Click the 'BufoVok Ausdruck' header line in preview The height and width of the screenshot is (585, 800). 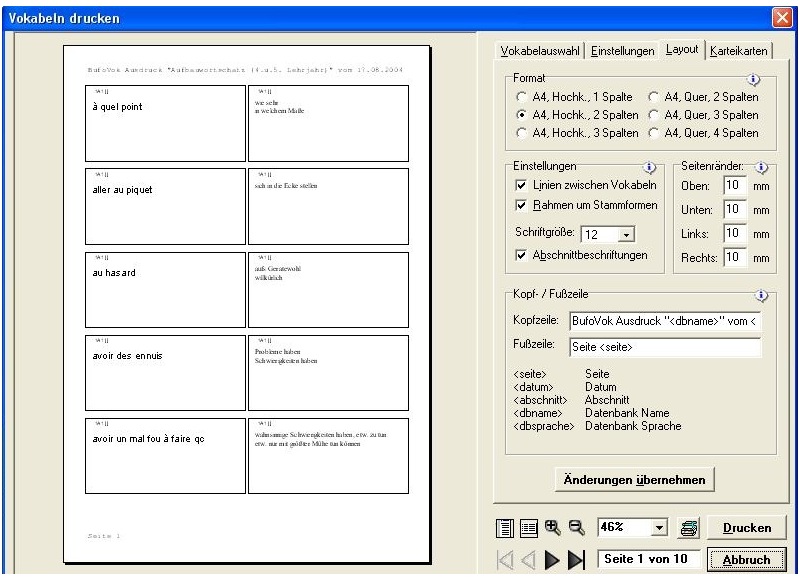coord(245,70)
